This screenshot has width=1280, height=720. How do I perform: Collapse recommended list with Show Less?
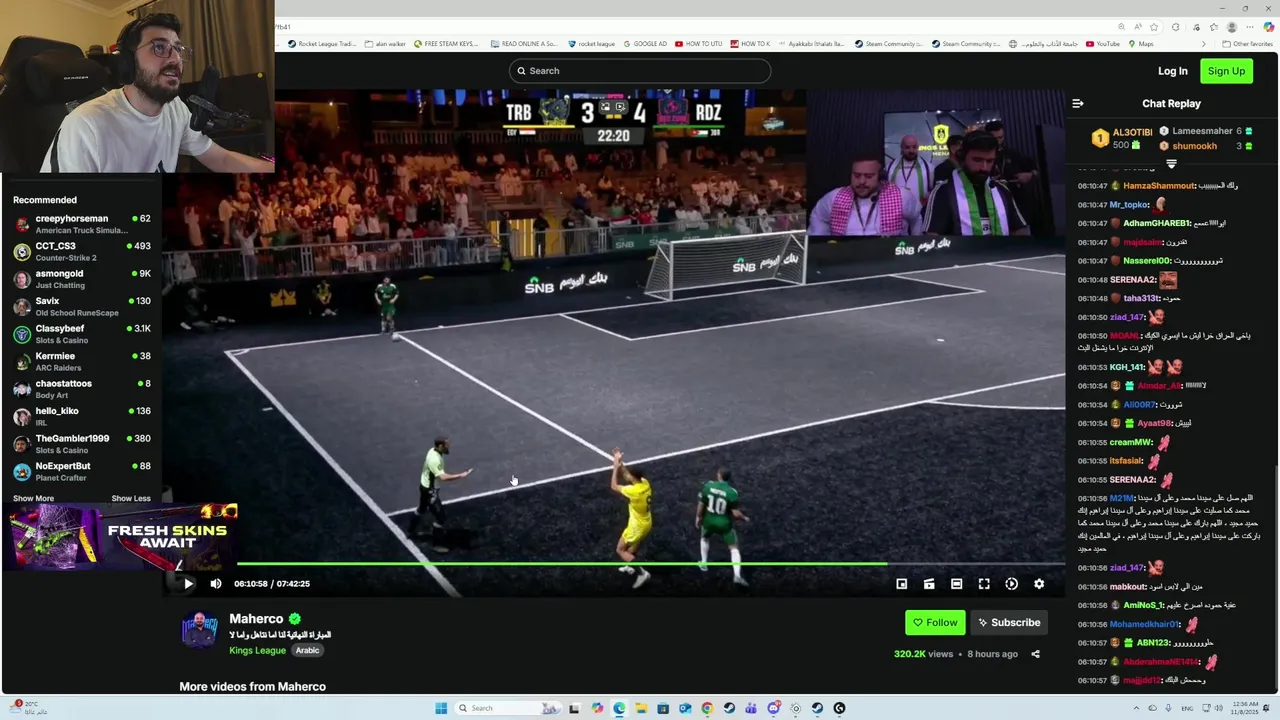pyautogui.click(x=131, y=498)
